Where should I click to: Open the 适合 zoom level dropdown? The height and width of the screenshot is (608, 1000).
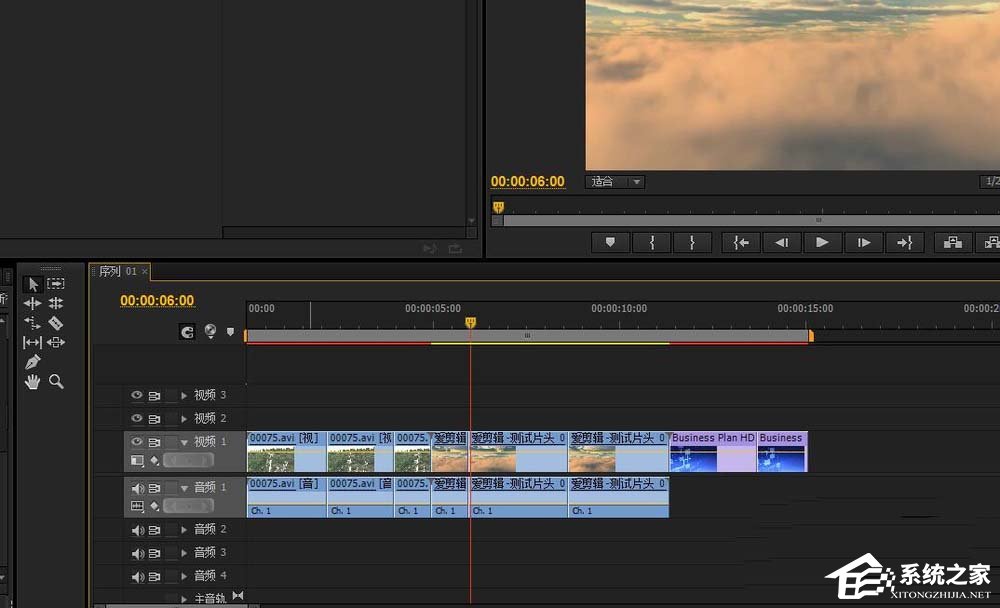click(616, 182)
